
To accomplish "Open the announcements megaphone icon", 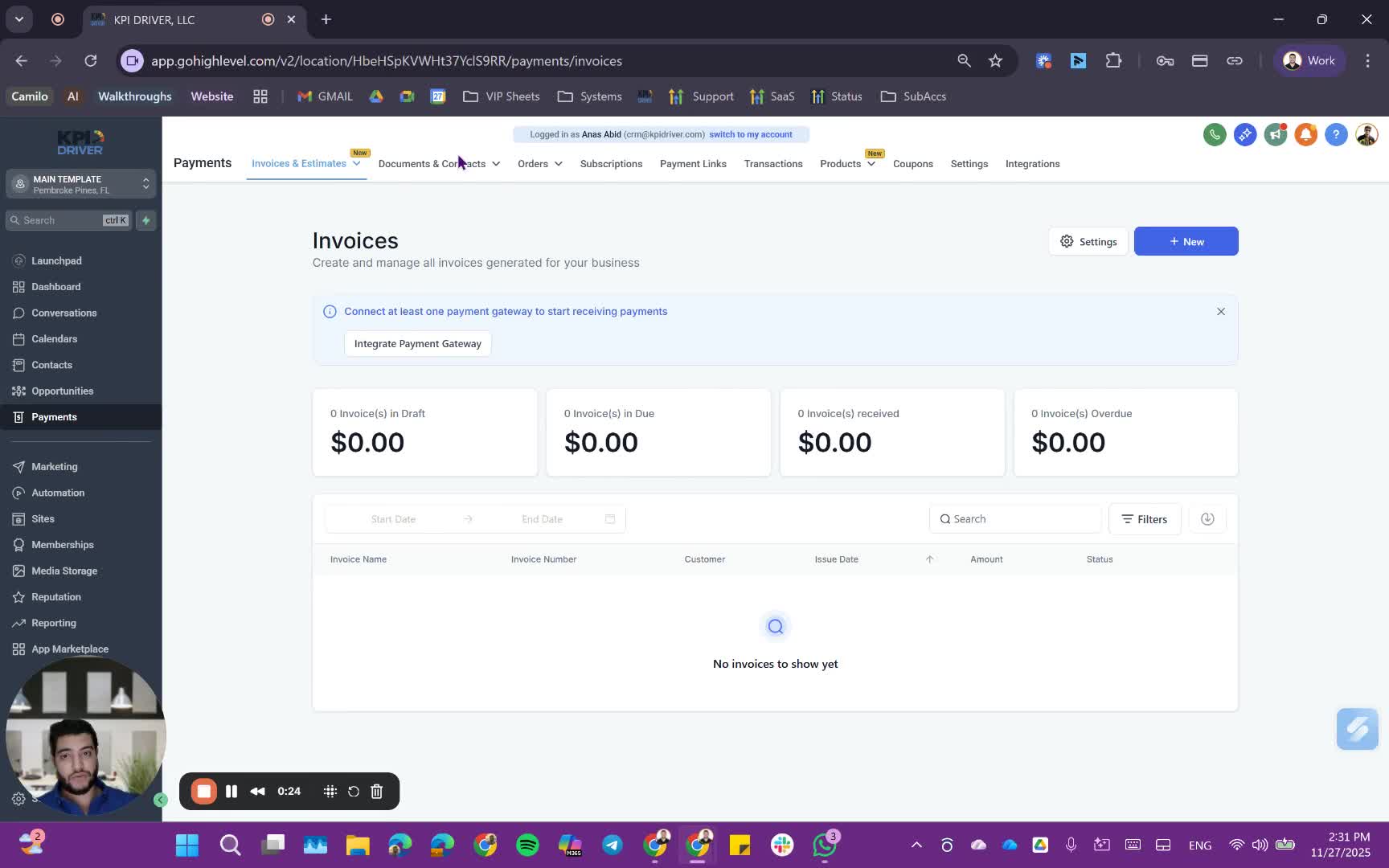I will [1276, 134].
